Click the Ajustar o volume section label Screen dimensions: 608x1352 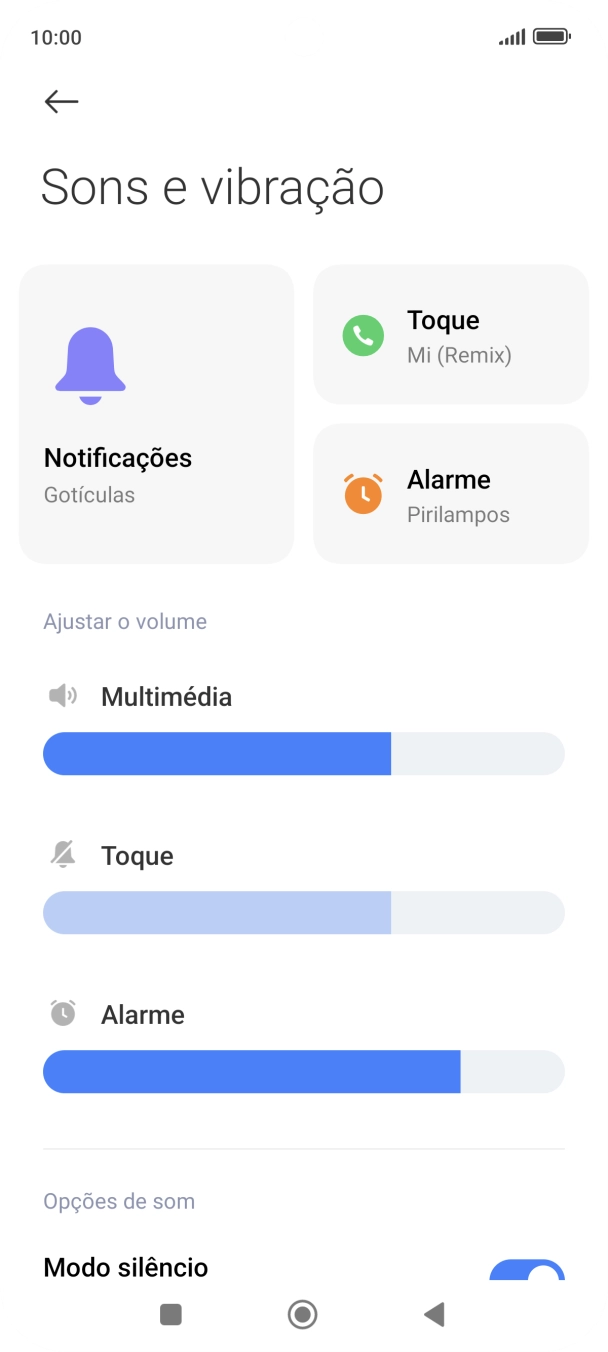point(124,621)
